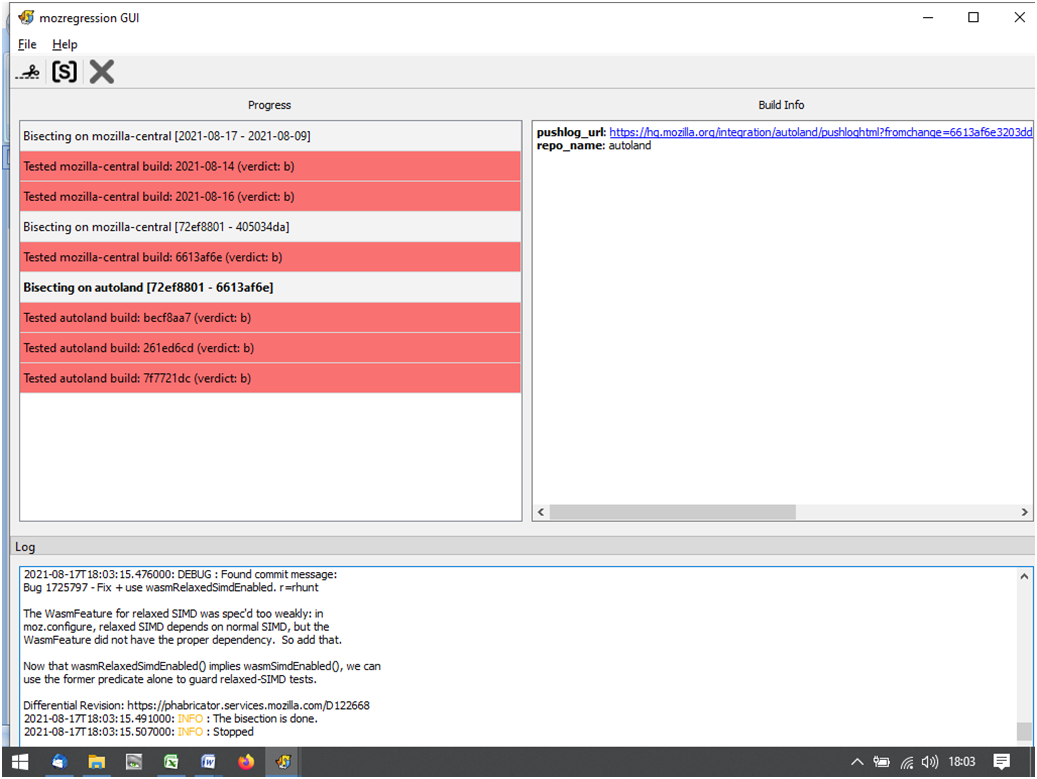1037x779 pixels.
Task: Start a new bisection with the scissors icon
Action: (x=28, y=72)
